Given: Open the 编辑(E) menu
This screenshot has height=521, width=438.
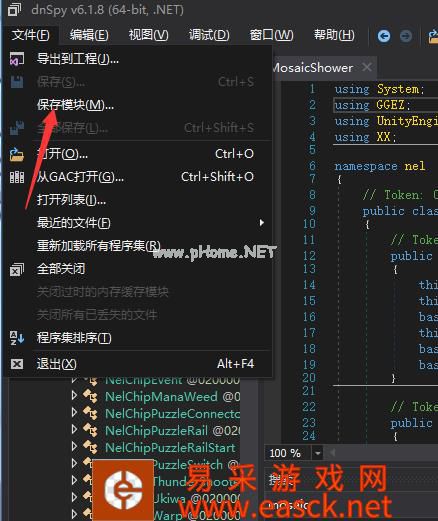Looking at the screenshot, I should click(89, 35).
